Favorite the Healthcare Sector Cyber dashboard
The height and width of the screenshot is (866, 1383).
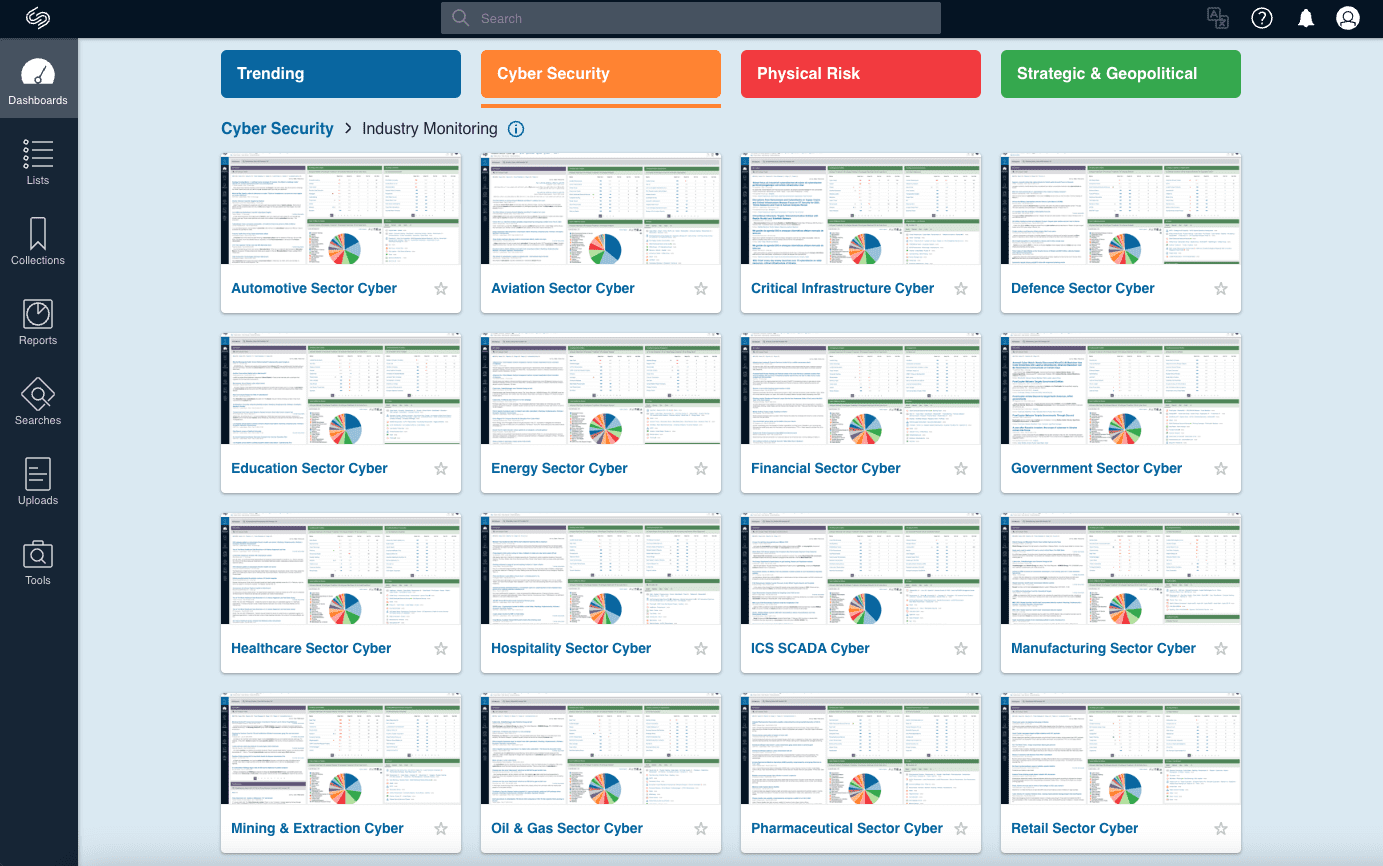click(441, 649)
